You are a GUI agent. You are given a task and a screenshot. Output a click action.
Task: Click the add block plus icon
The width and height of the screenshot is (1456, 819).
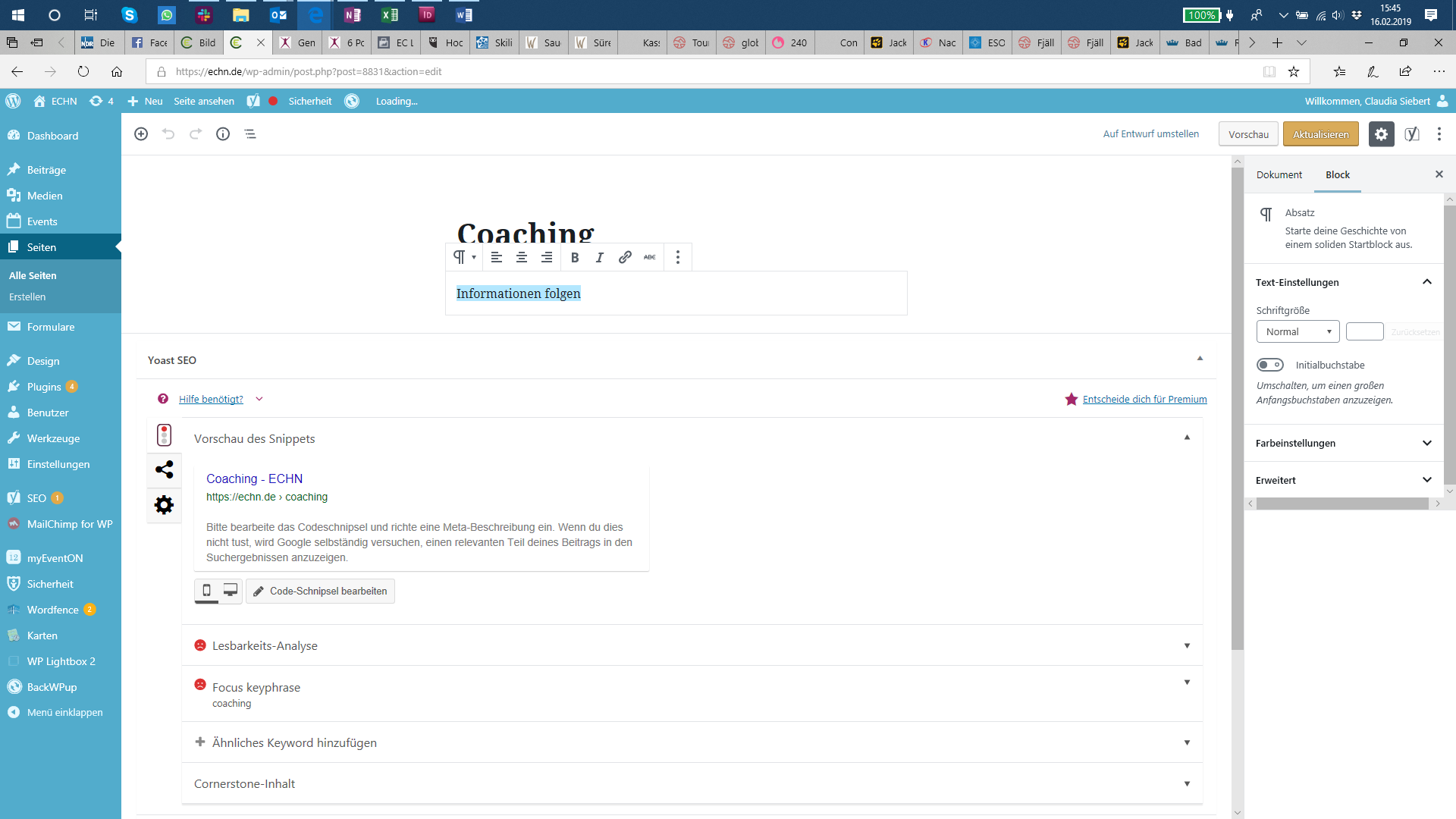[141, 134]
